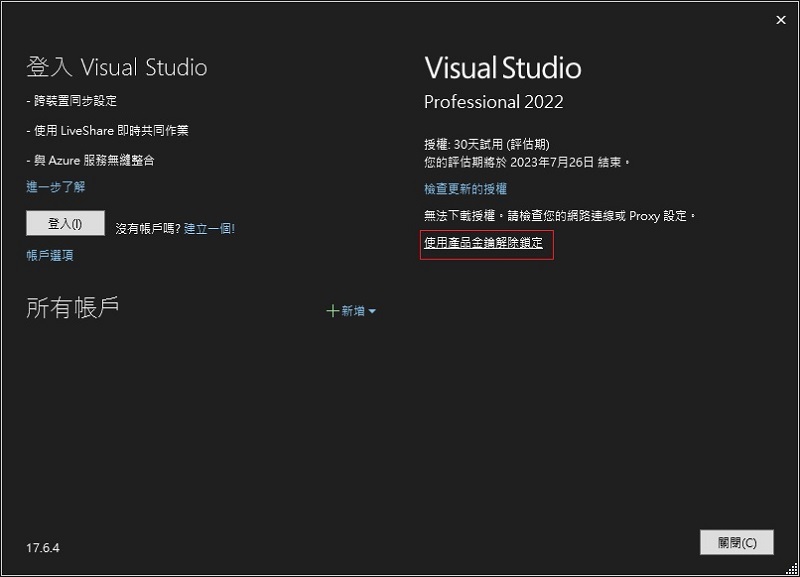800x577 pixels.
Task: Click the green plus add-account icon
Action: [332, 310]
